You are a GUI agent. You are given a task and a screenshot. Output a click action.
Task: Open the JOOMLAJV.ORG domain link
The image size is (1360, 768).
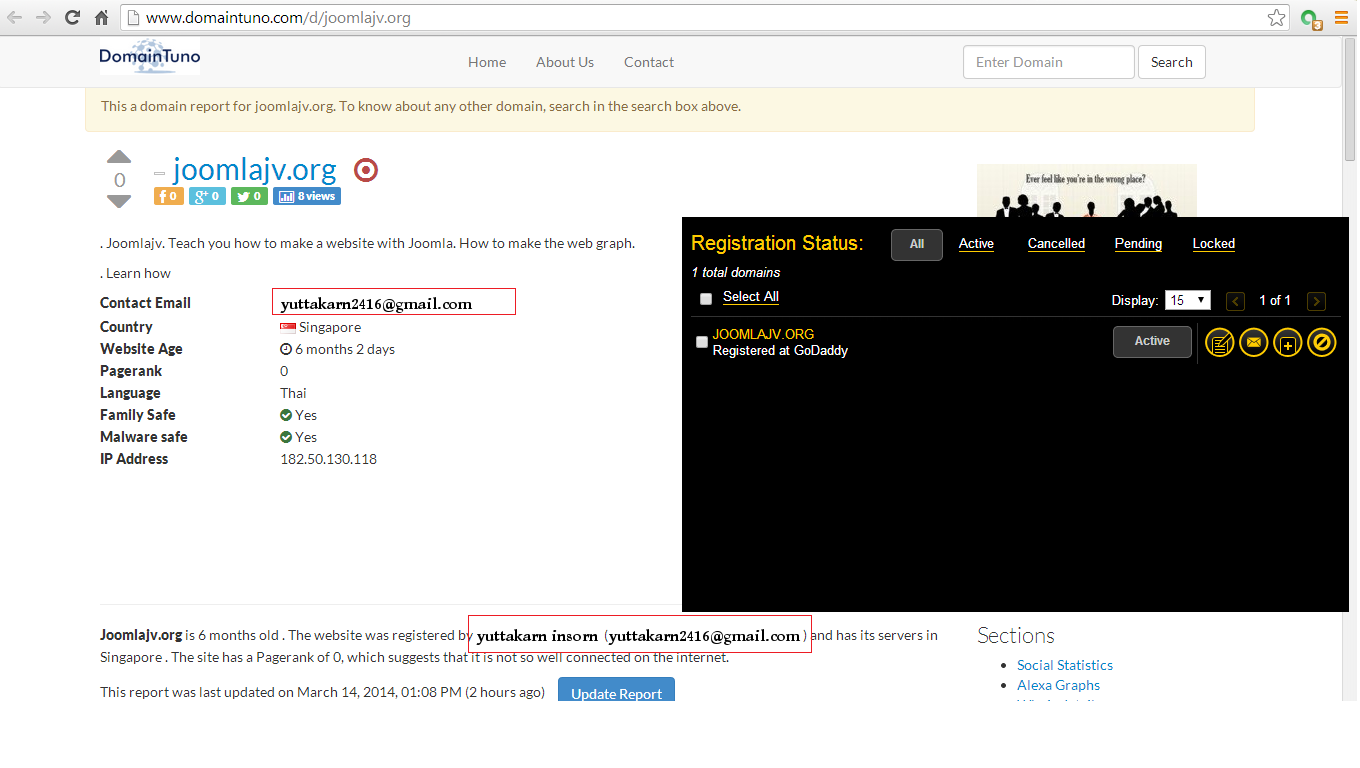(x=763, y=334)
